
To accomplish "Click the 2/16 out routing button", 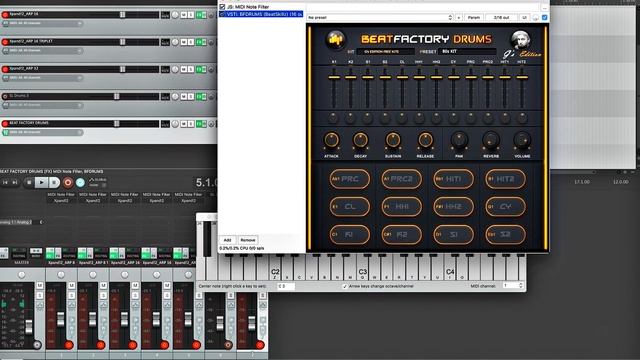I will pos(501,18).
